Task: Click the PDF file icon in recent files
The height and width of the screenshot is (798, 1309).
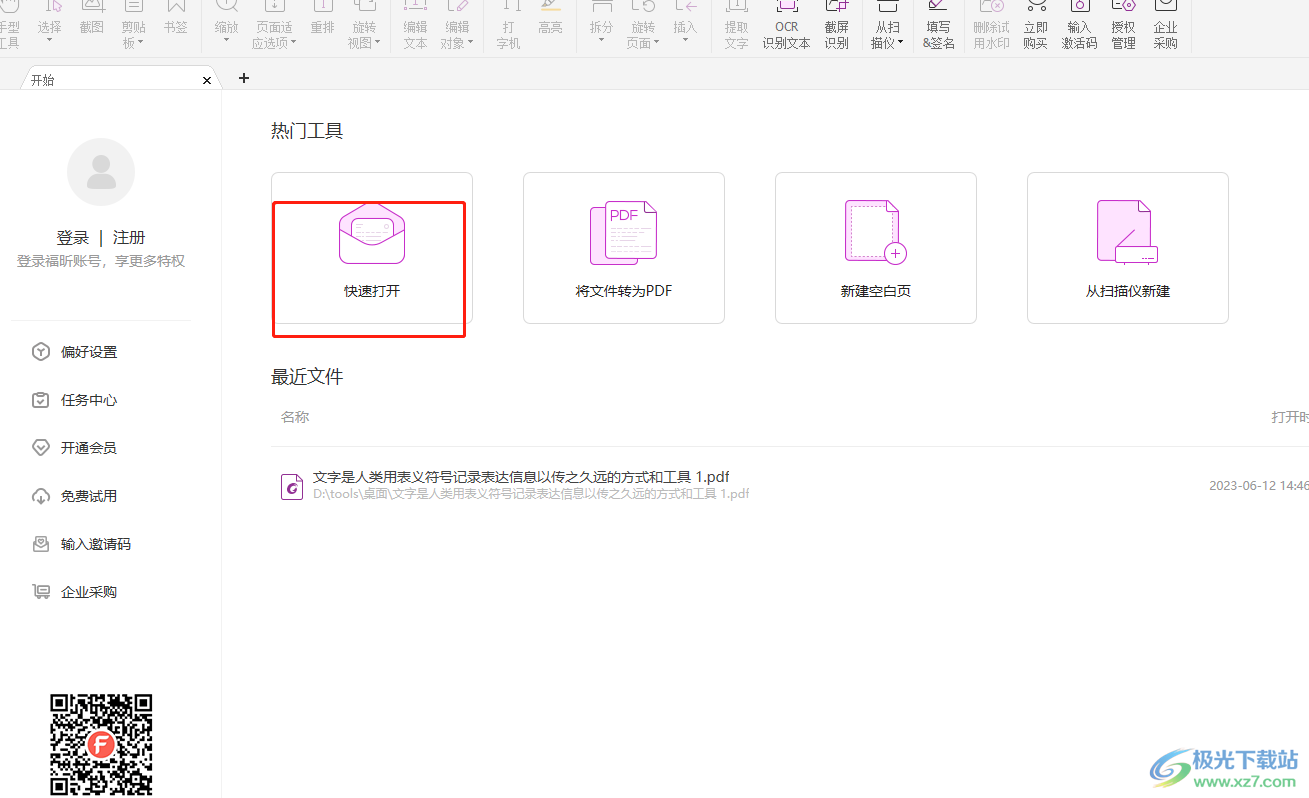Action: (x=292, y=486)
